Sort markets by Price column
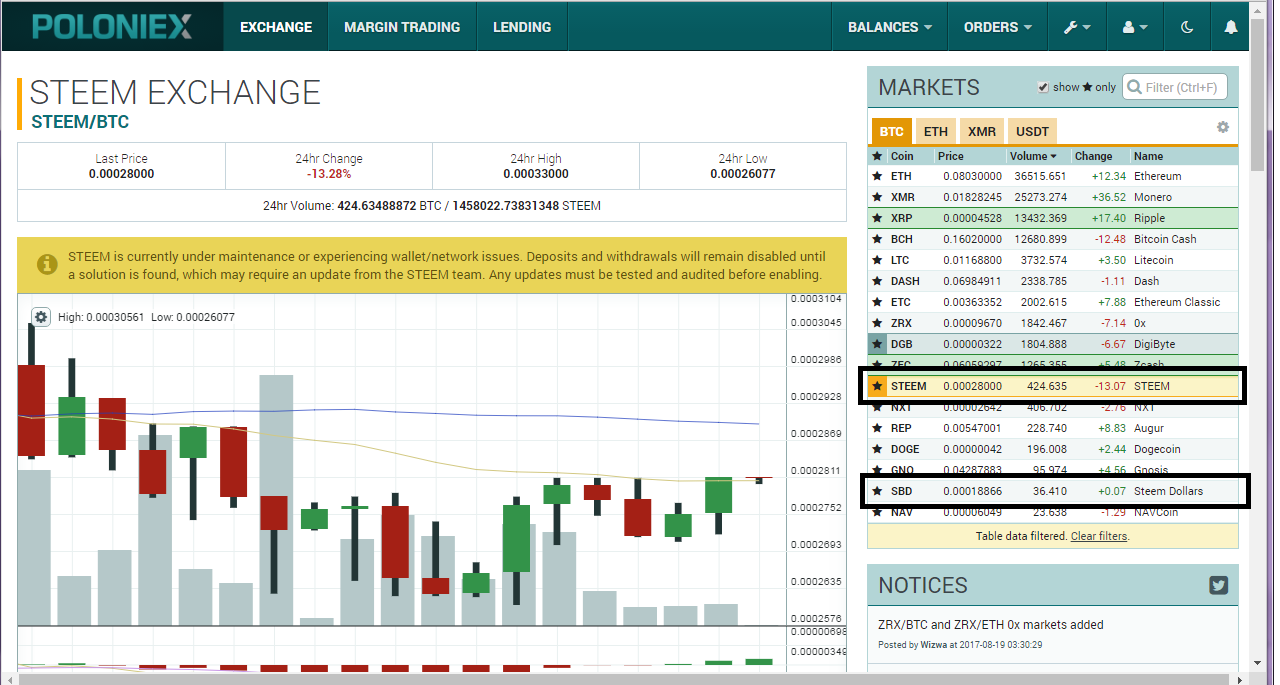1280x685 pixels. [951, 156]
